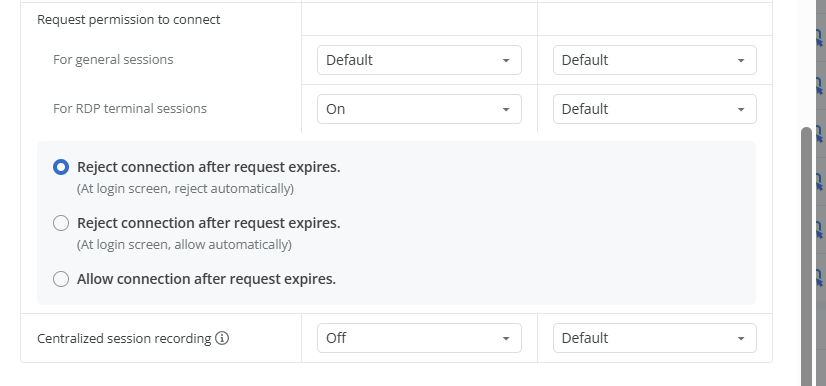Click the info icon beside Centralized session recording

(x=222, y=338)
